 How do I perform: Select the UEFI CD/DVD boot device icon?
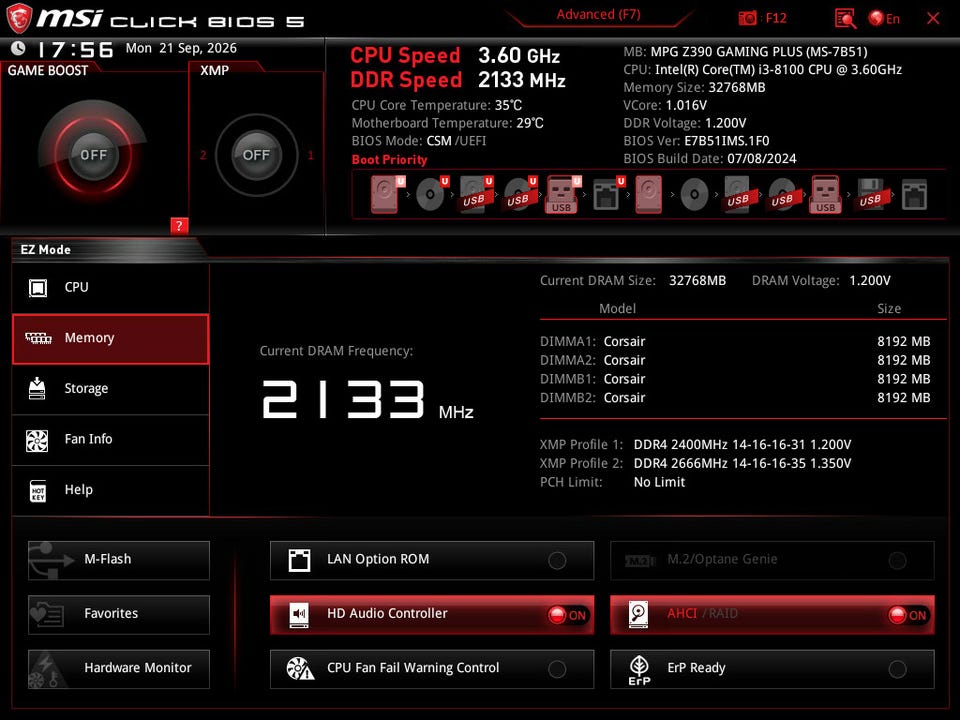(431, 194)
